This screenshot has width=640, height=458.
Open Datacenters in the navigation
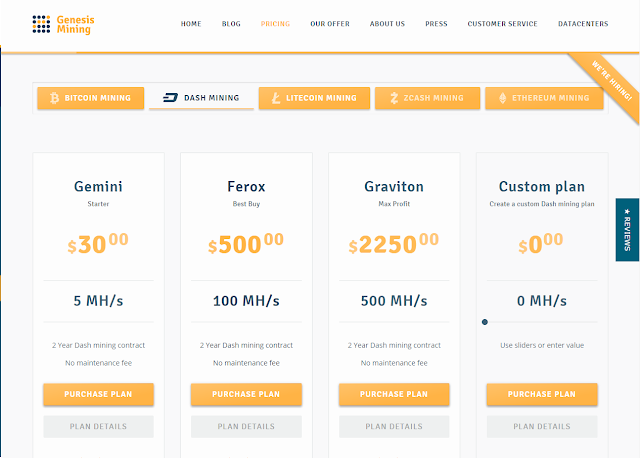pyautogui.click(x=583, y=24)
